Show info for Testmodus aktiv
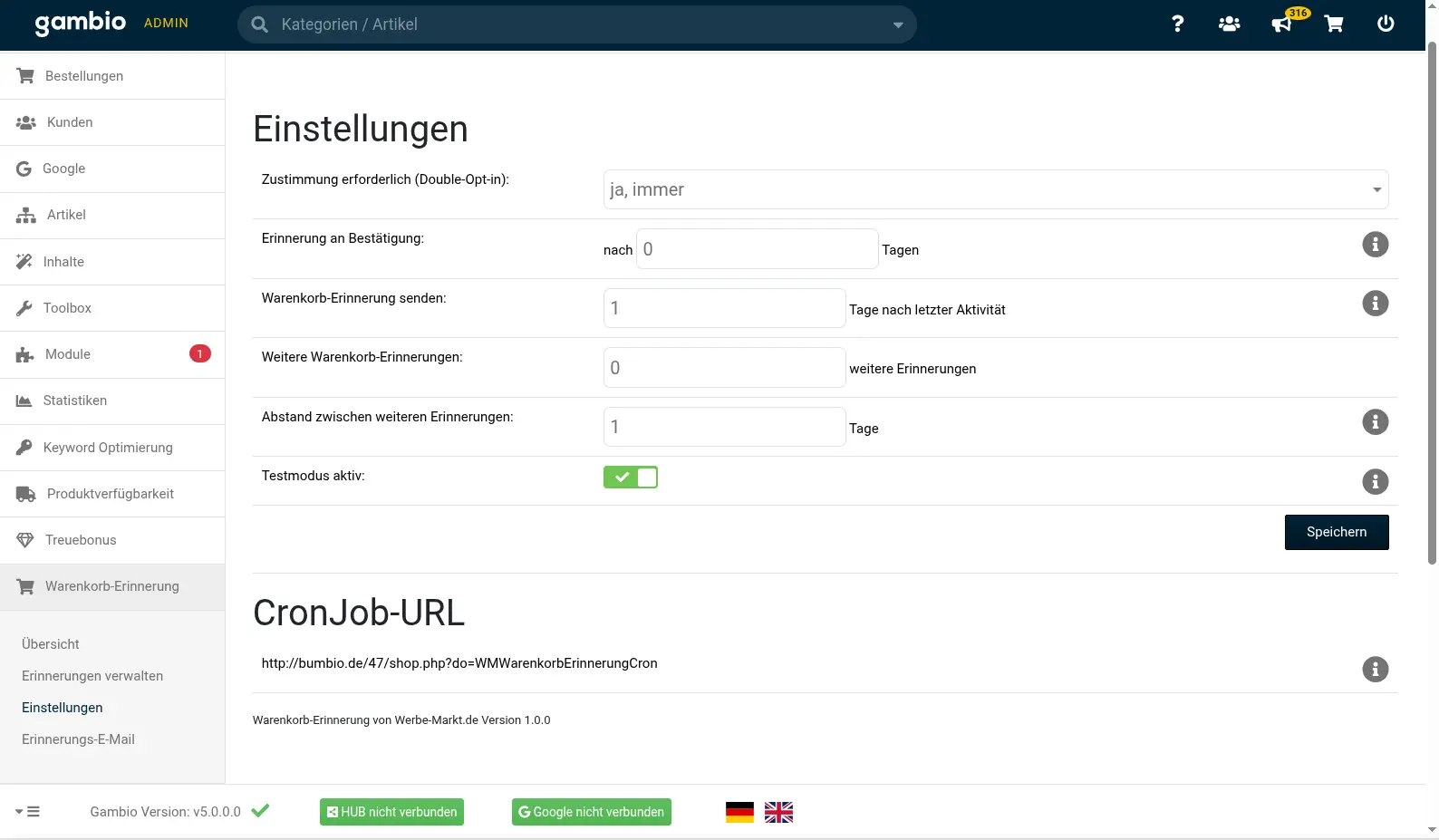 tap(1375, 482)
